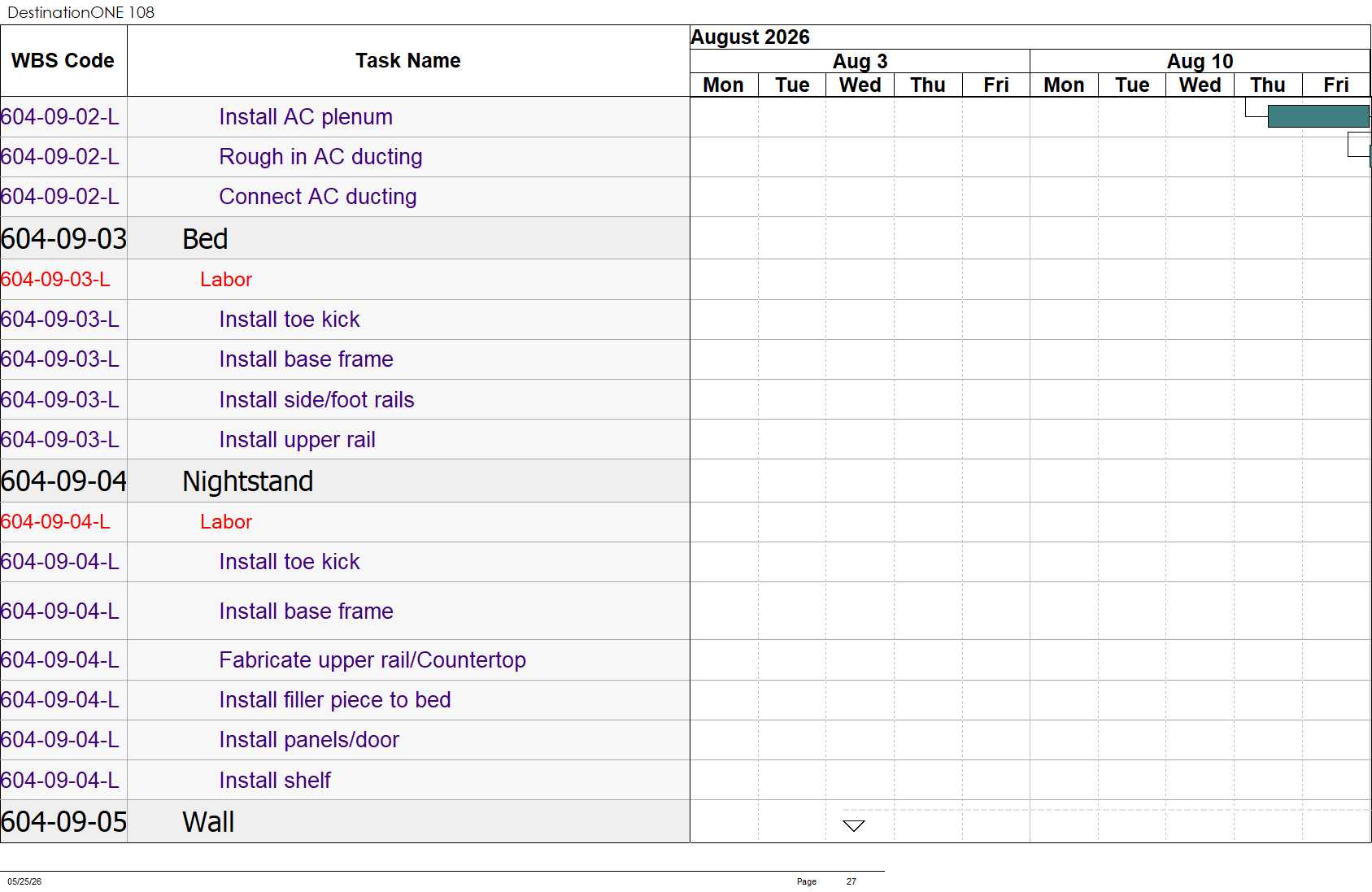The height and width of the screenshot is (892, 1372).
Task: Click Fabricate upper rail/Countertop task
Action: 372,660
